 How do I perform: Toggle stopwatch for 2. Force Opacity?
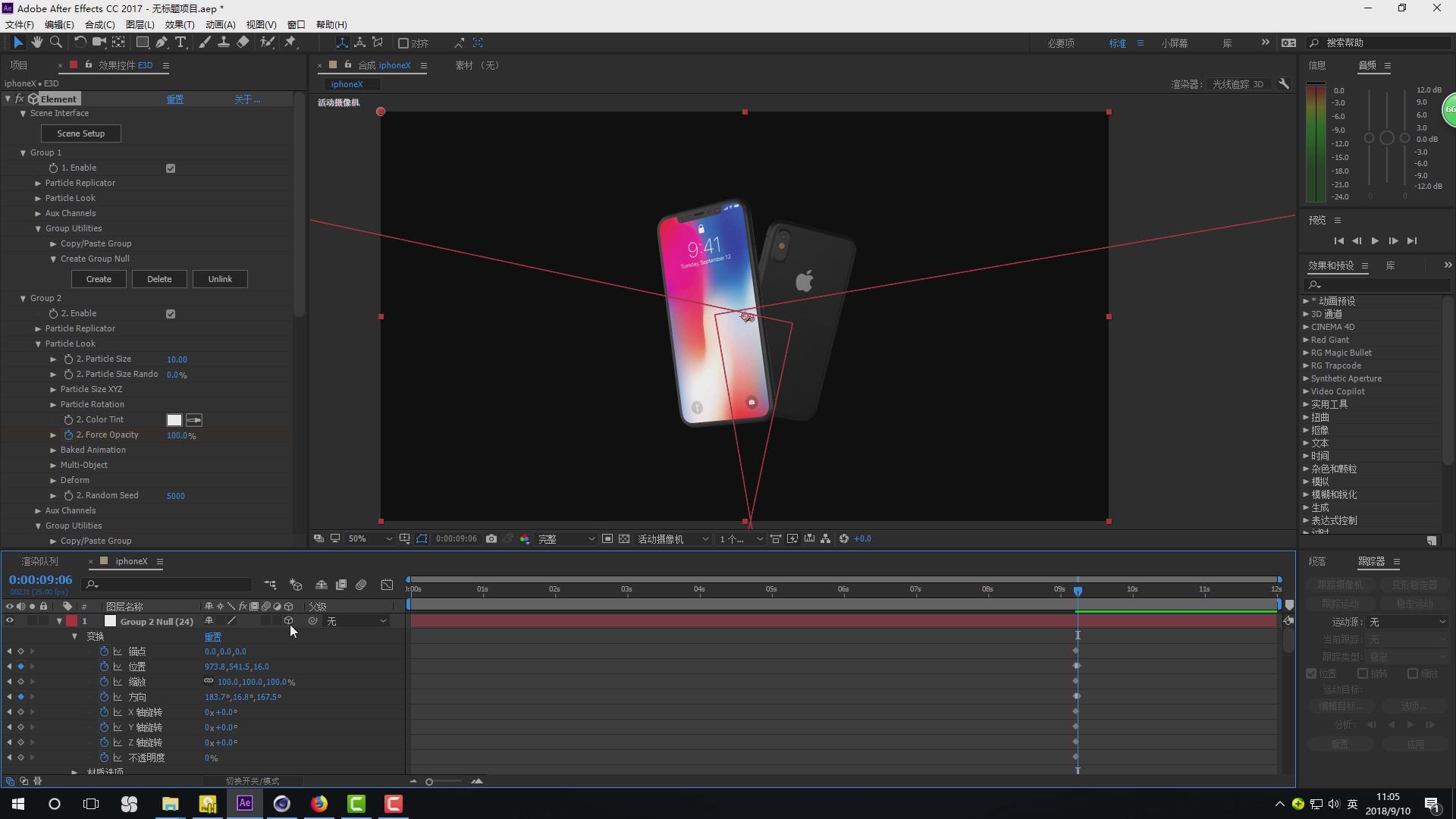pos(68,435)
